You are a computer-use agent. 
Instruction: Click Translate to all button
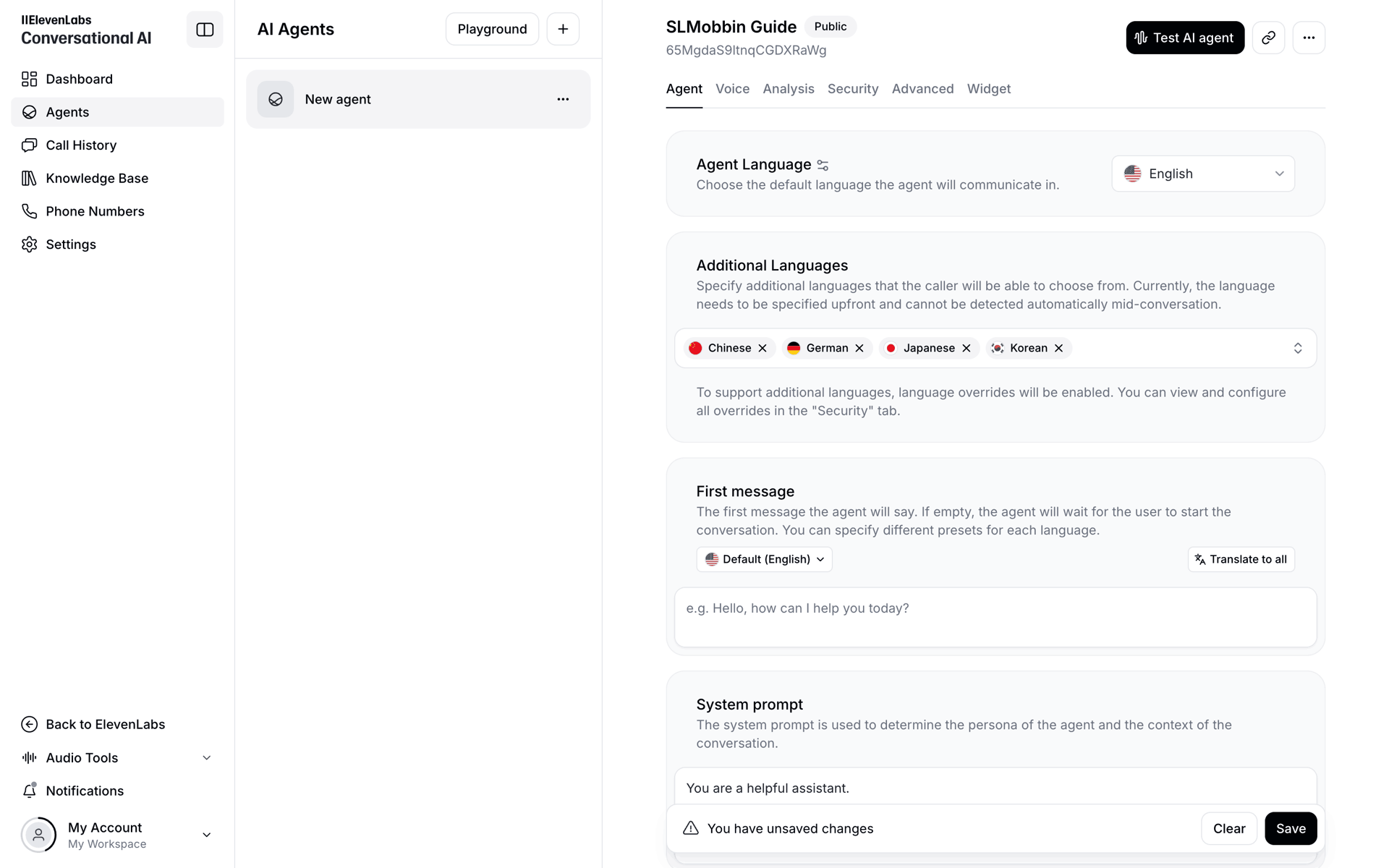tap(1241, 559)
